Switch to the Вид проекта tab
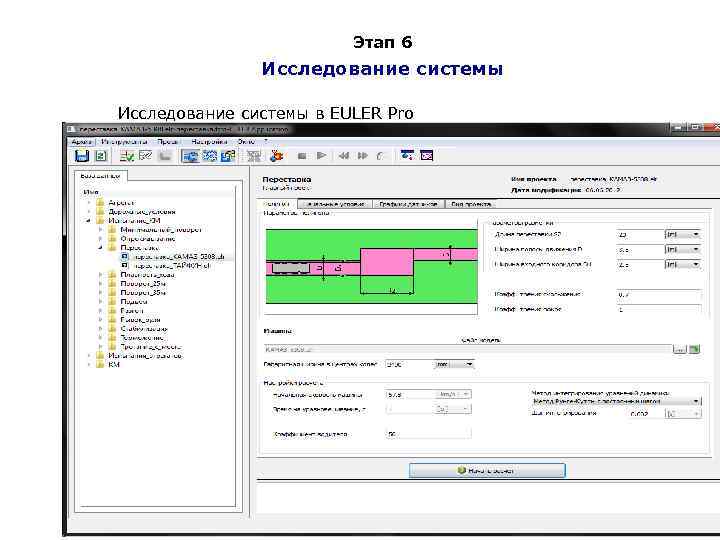This screenshot has width=720, height=540. (x=471, y=204)
